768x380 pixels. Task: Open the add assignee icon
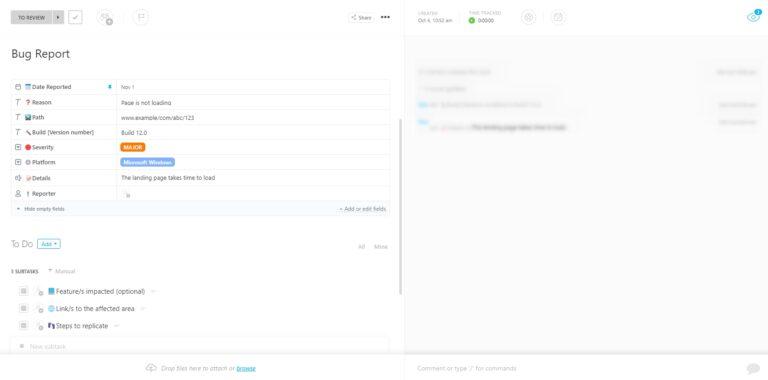click(105, 18)
